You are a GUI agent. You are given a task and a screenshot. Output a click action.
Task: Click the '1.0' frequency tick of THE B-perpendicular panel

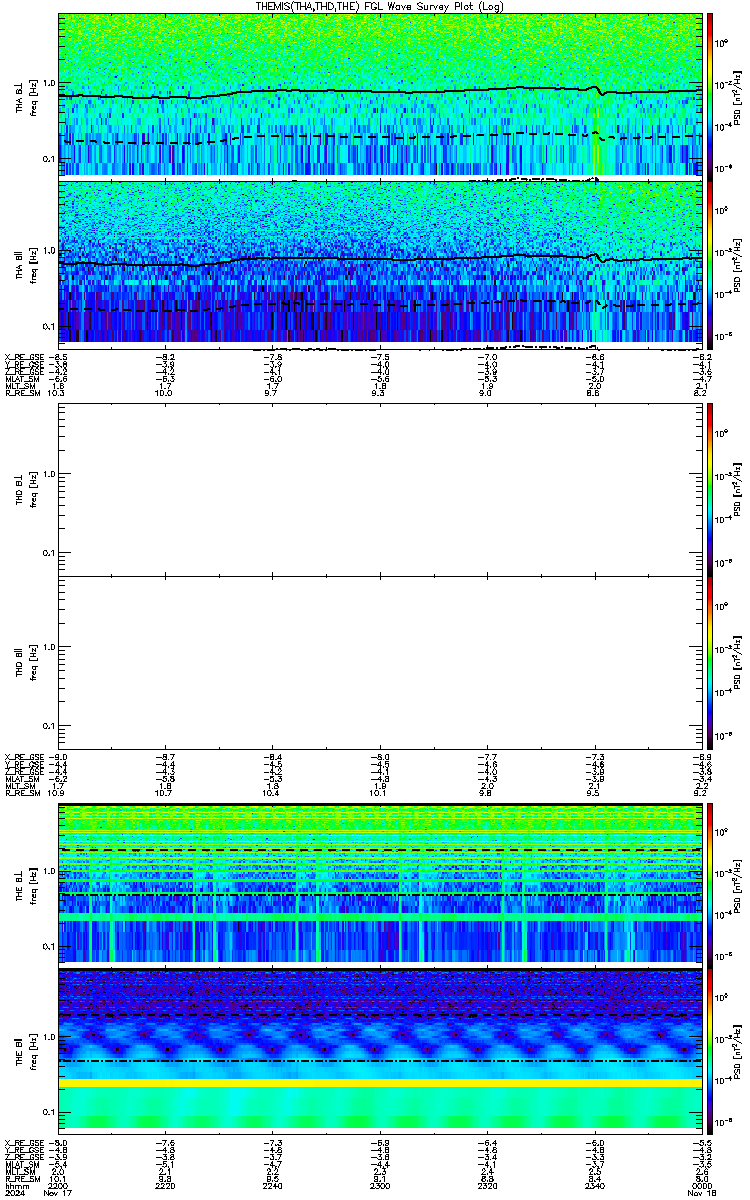coord(49,872)
